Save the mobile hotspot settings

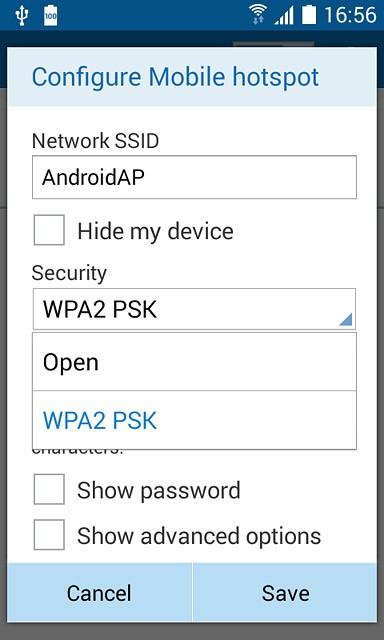(285, 593)
